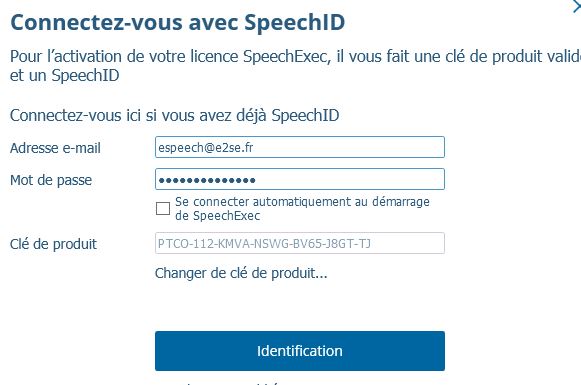Open 'Changer de clé de produit...' link
Viewport: 581px width, 385px height.
click(x=241, y=273)
